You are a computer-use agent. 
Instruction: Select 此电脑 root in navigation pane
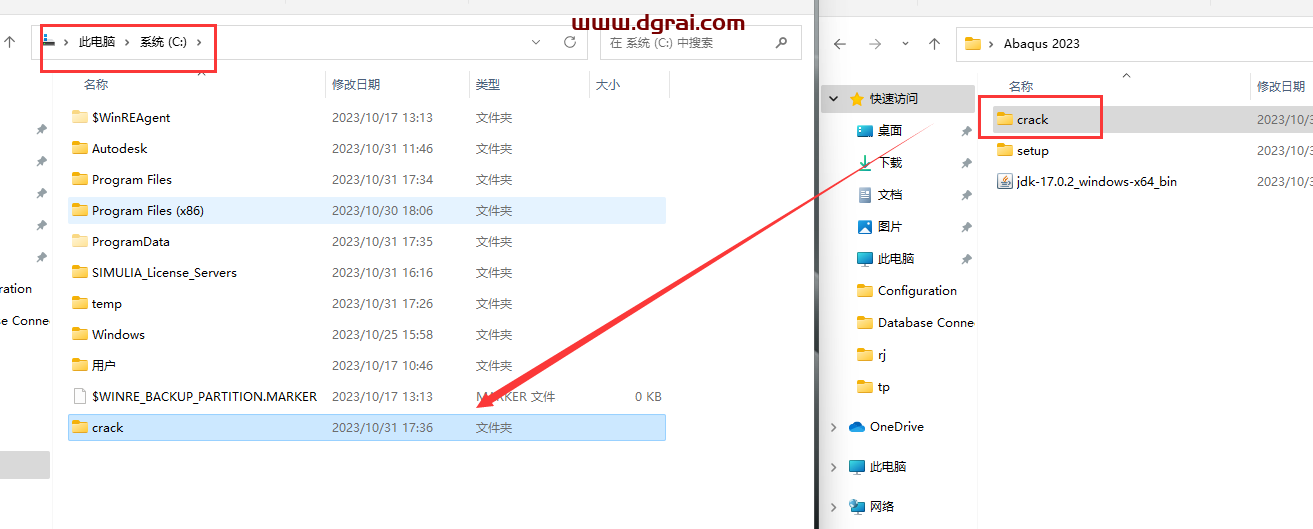(x=888, y=467)
